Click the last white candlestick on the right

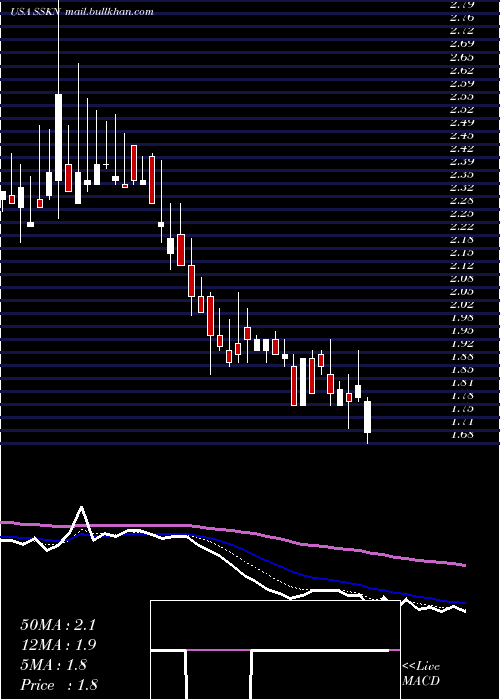367,417
